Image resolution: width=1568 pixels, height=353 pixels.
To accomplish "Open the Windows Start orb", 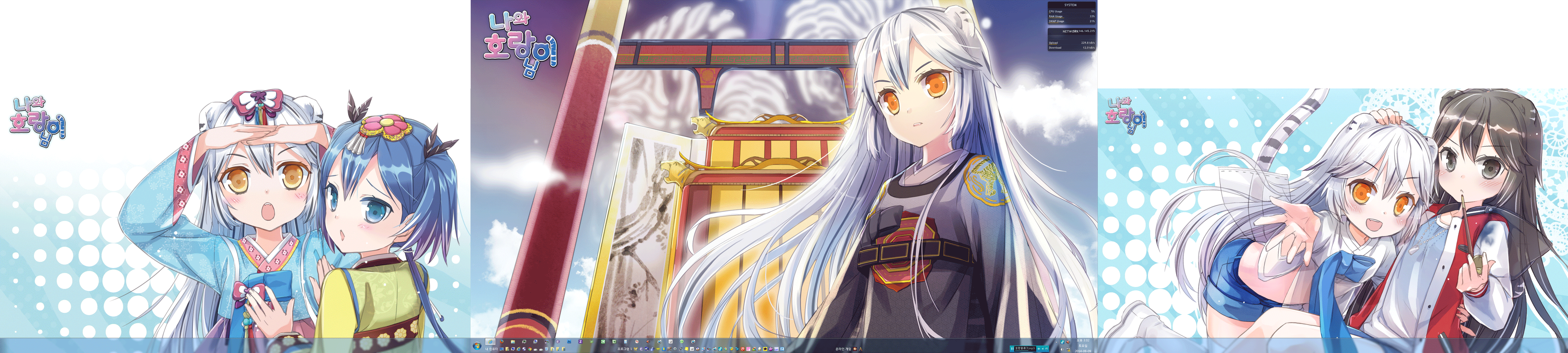I will click(x=477, y=346).
